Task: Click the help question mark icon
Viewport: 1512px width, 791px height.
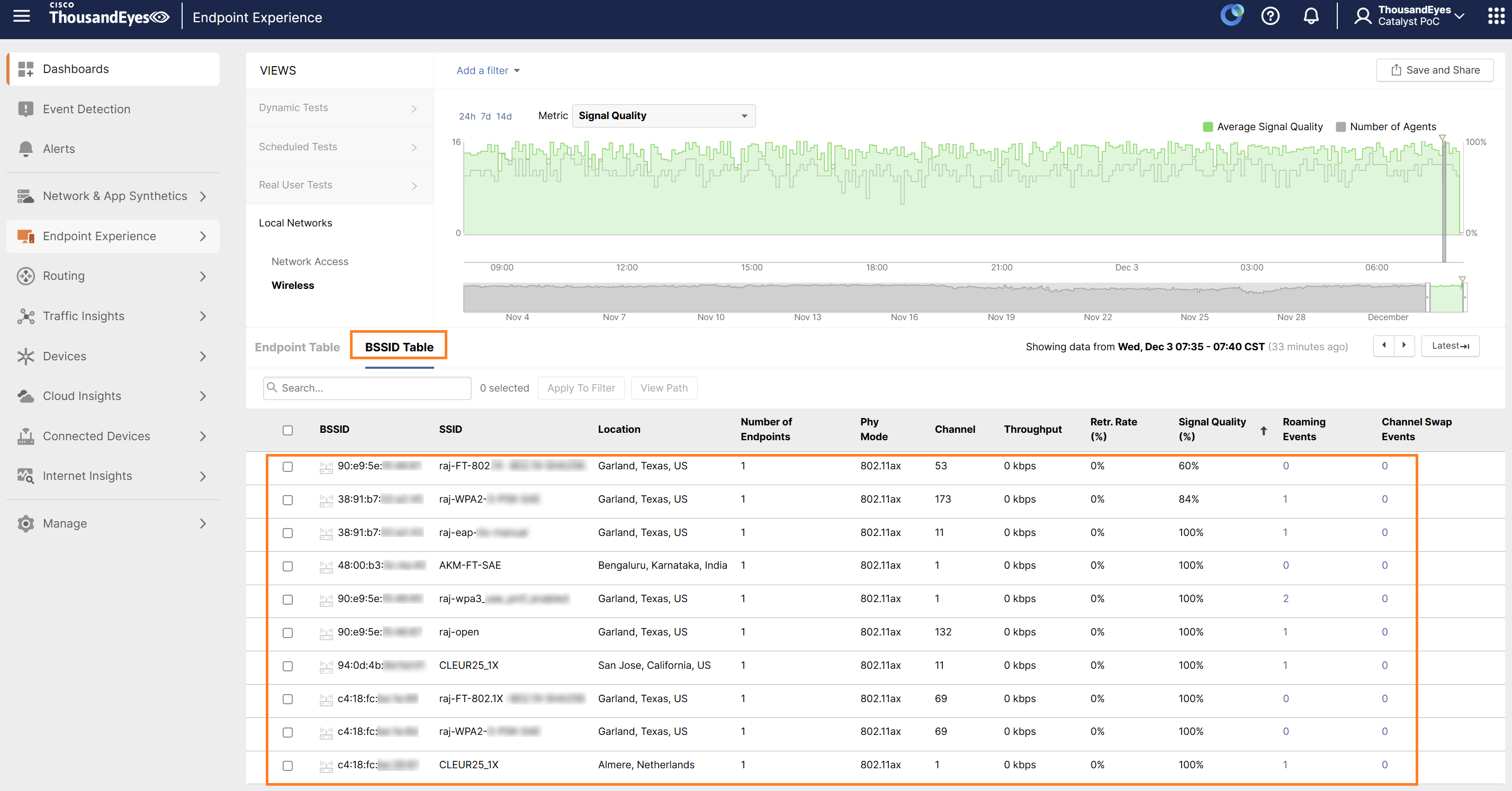Action: (1270, 16)
